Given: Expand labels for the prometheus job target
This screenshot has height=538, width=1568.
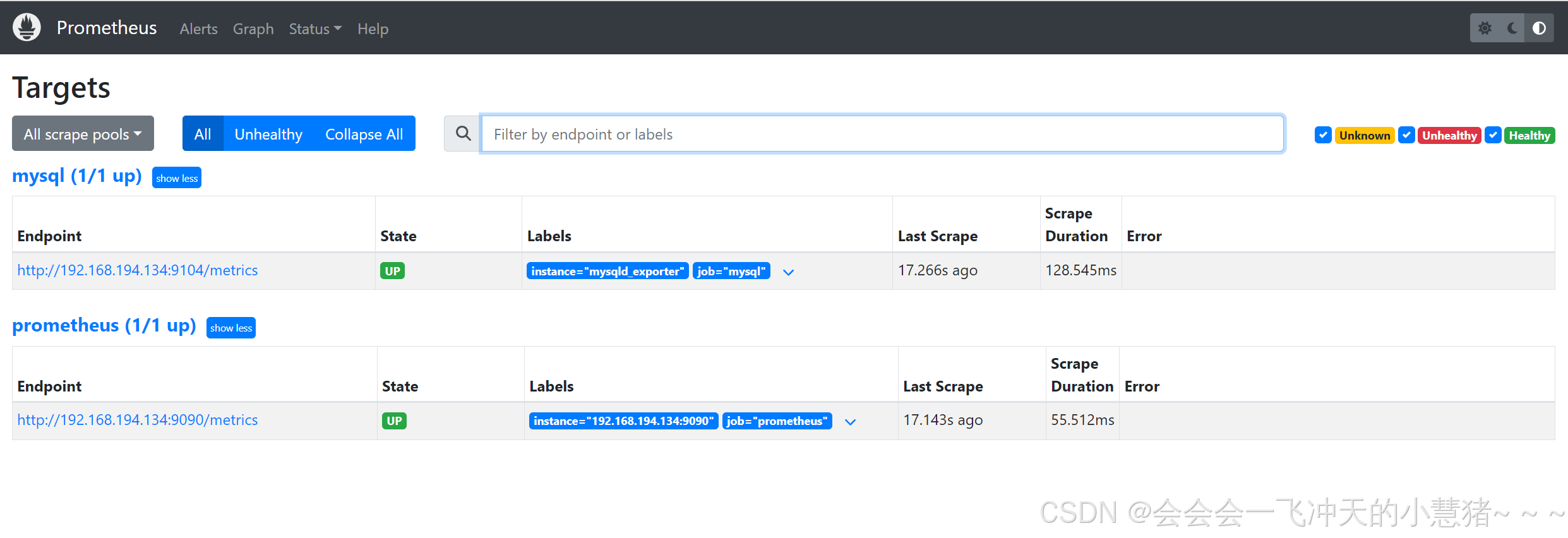Looking at the screenshot, I should (850, 422).
